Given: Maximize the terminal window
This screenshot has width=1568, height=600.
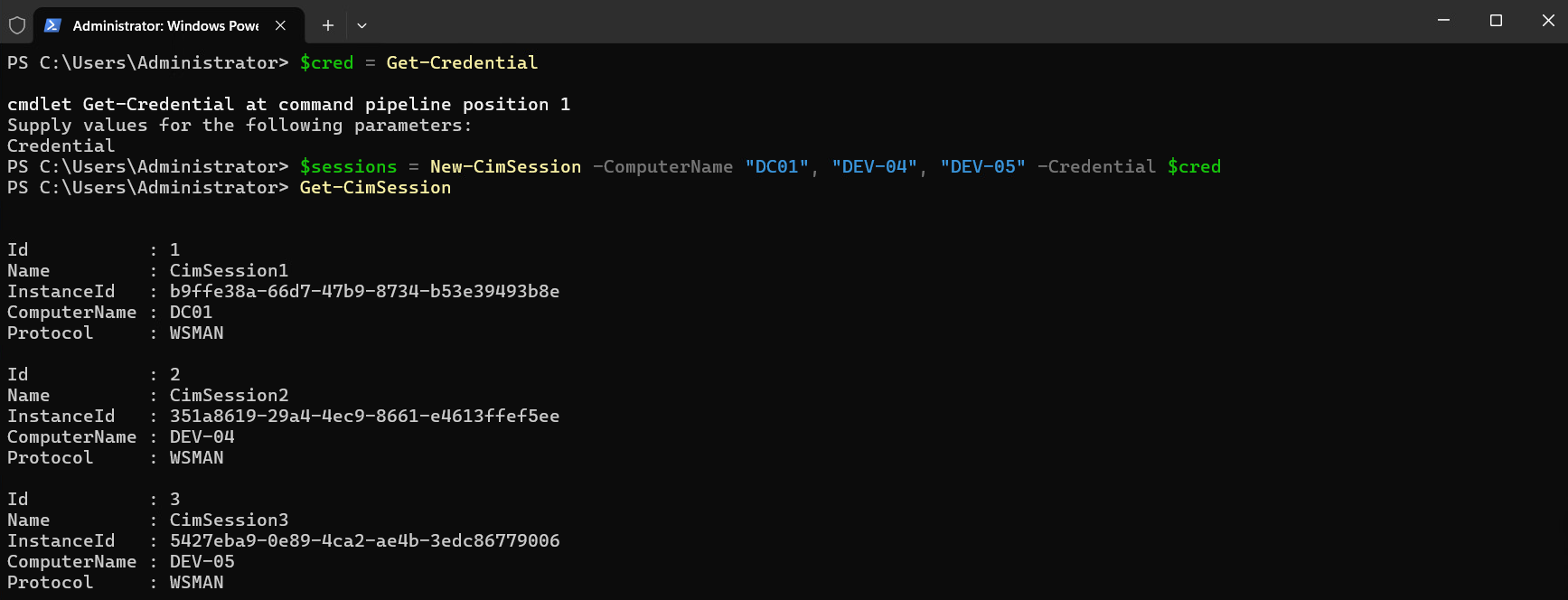Looking at the screenshot, I should click(x=1496, y=21).
